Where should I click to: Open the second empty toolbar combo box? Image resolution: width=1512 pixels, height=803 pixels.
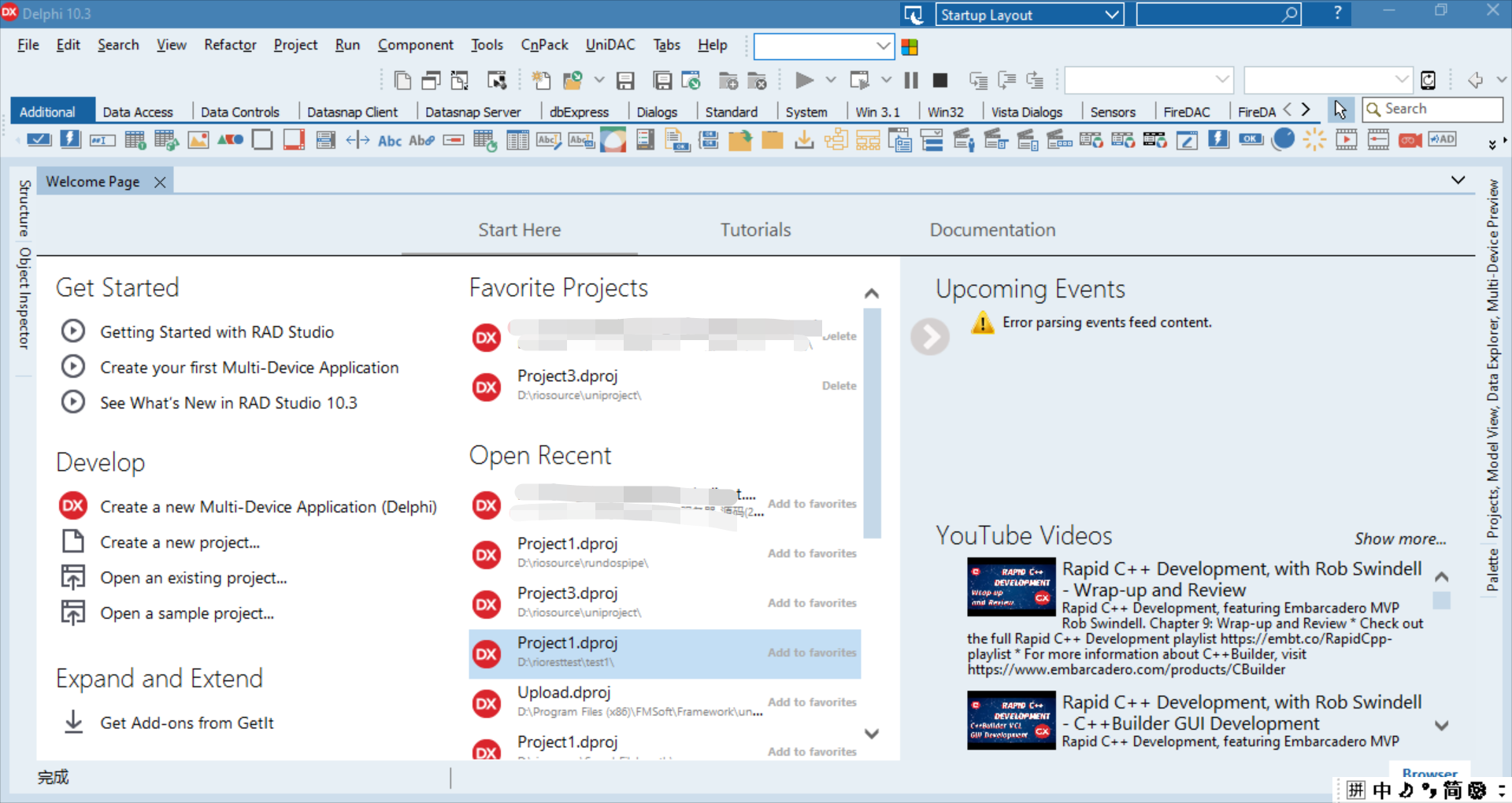pyautogui.click(x=1329, y=80)
